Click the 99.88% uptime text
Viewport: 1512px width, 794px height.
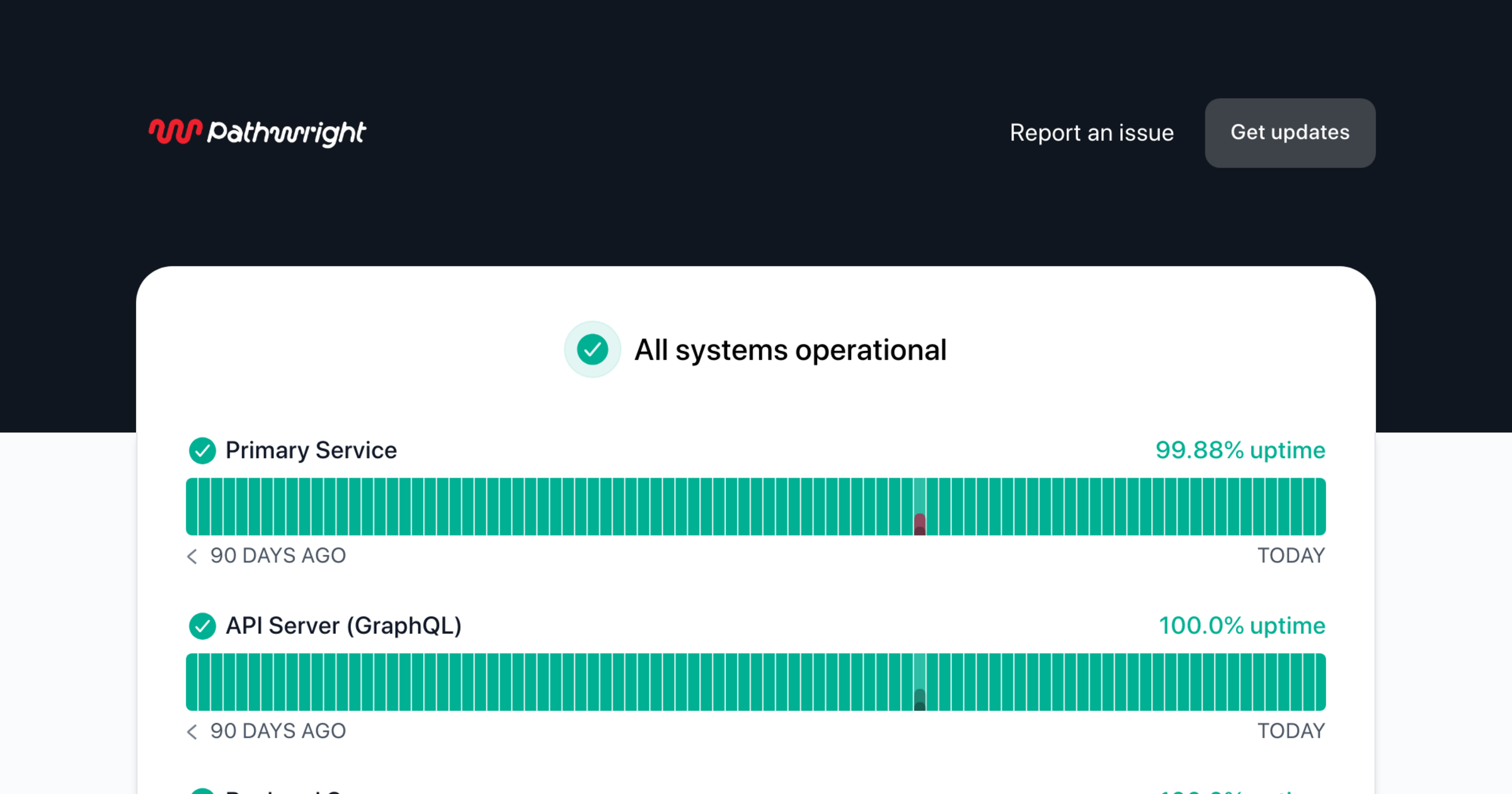point(1240,451)
